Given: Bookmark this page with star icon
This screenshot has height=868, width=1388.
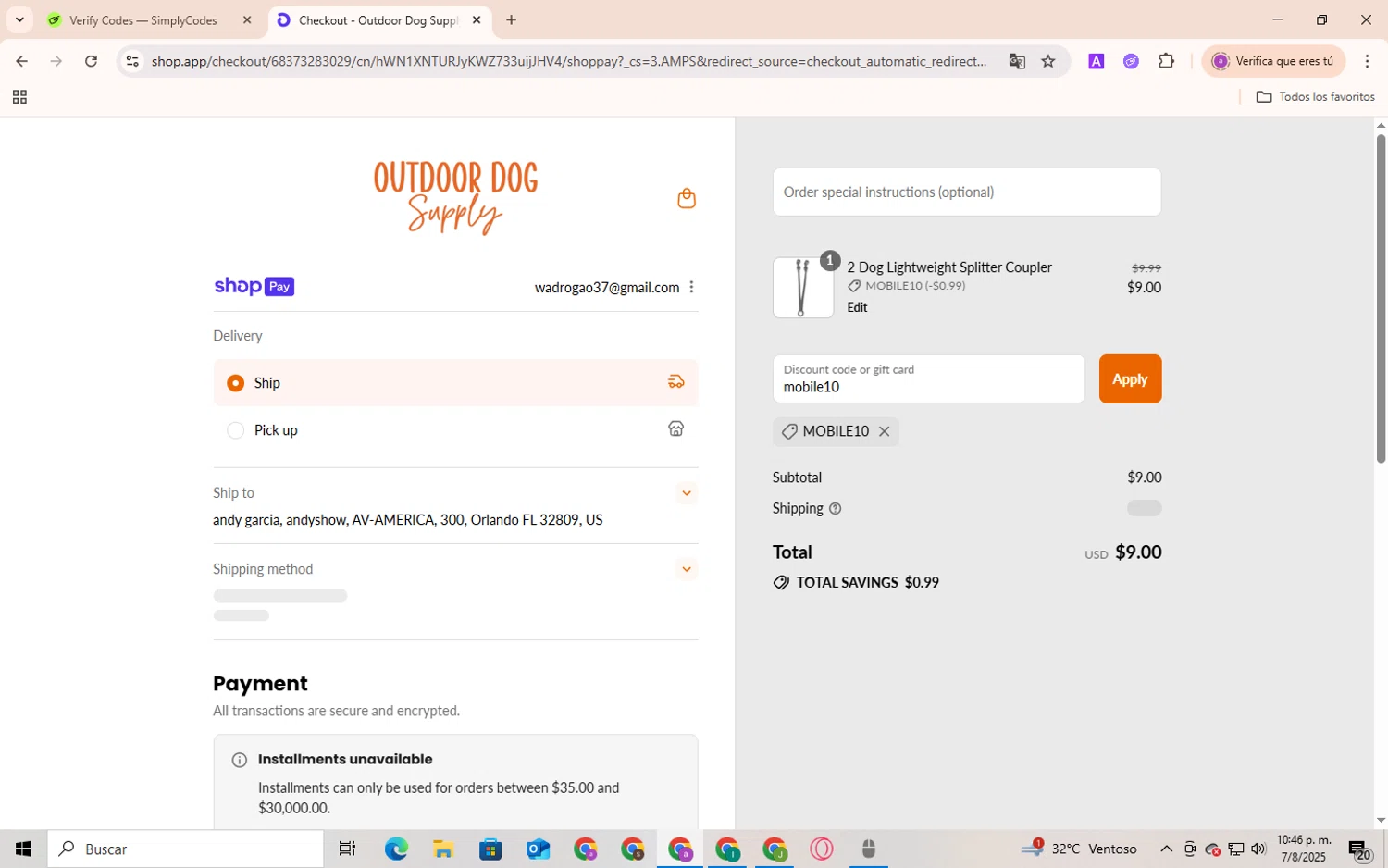Looking at the screenshot, I should (1048, 61).
